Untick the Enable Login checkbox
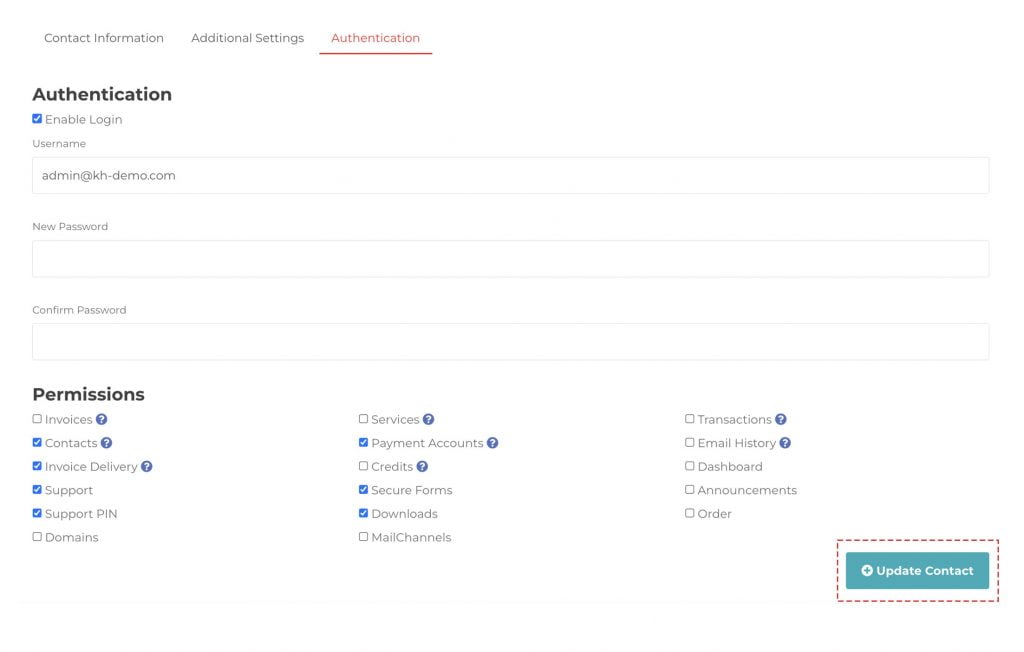Screen dimensions: 1024x652 click(37, 119)
